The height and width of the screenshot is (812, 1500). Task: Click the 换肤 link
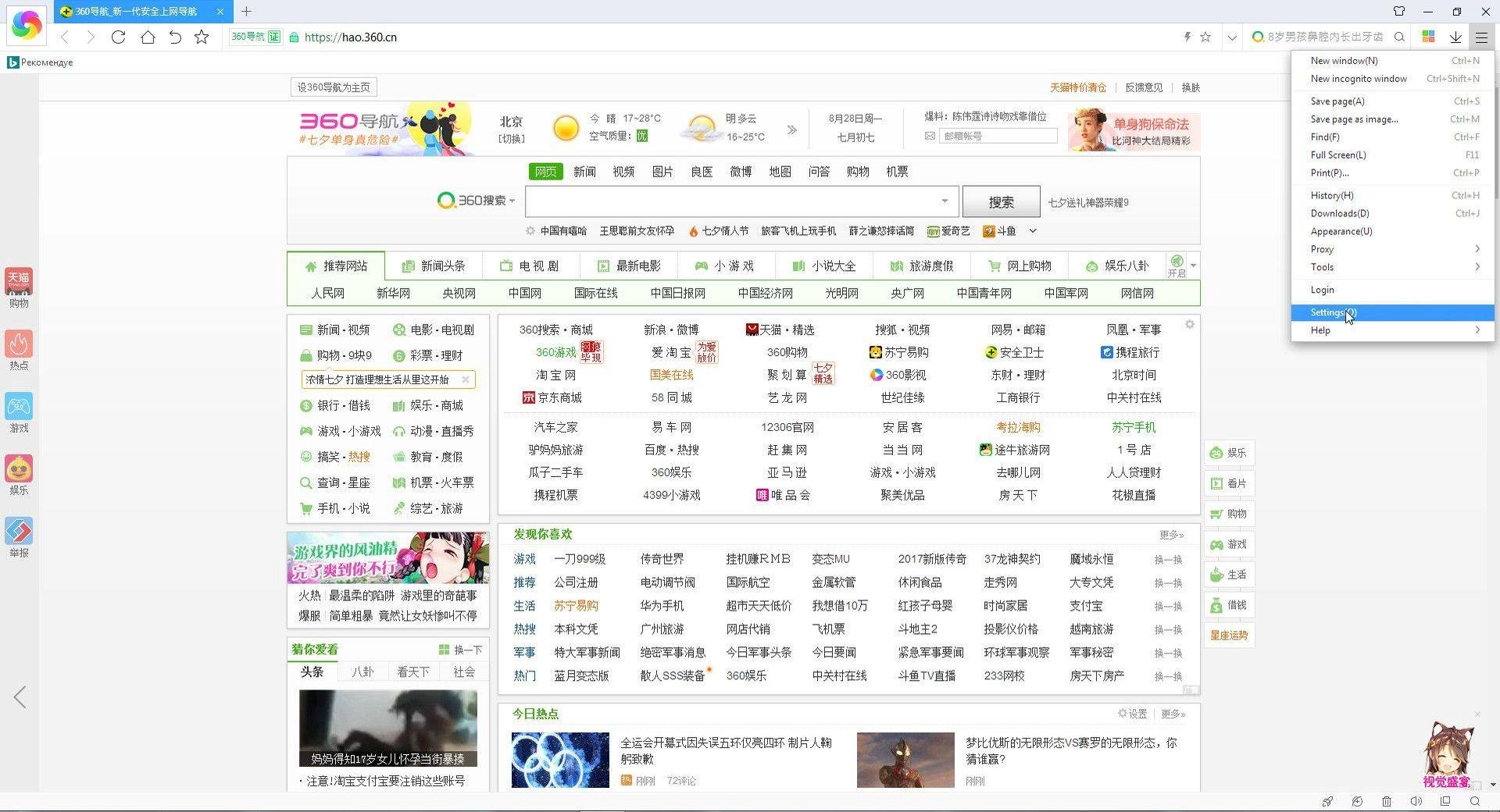1191,87
